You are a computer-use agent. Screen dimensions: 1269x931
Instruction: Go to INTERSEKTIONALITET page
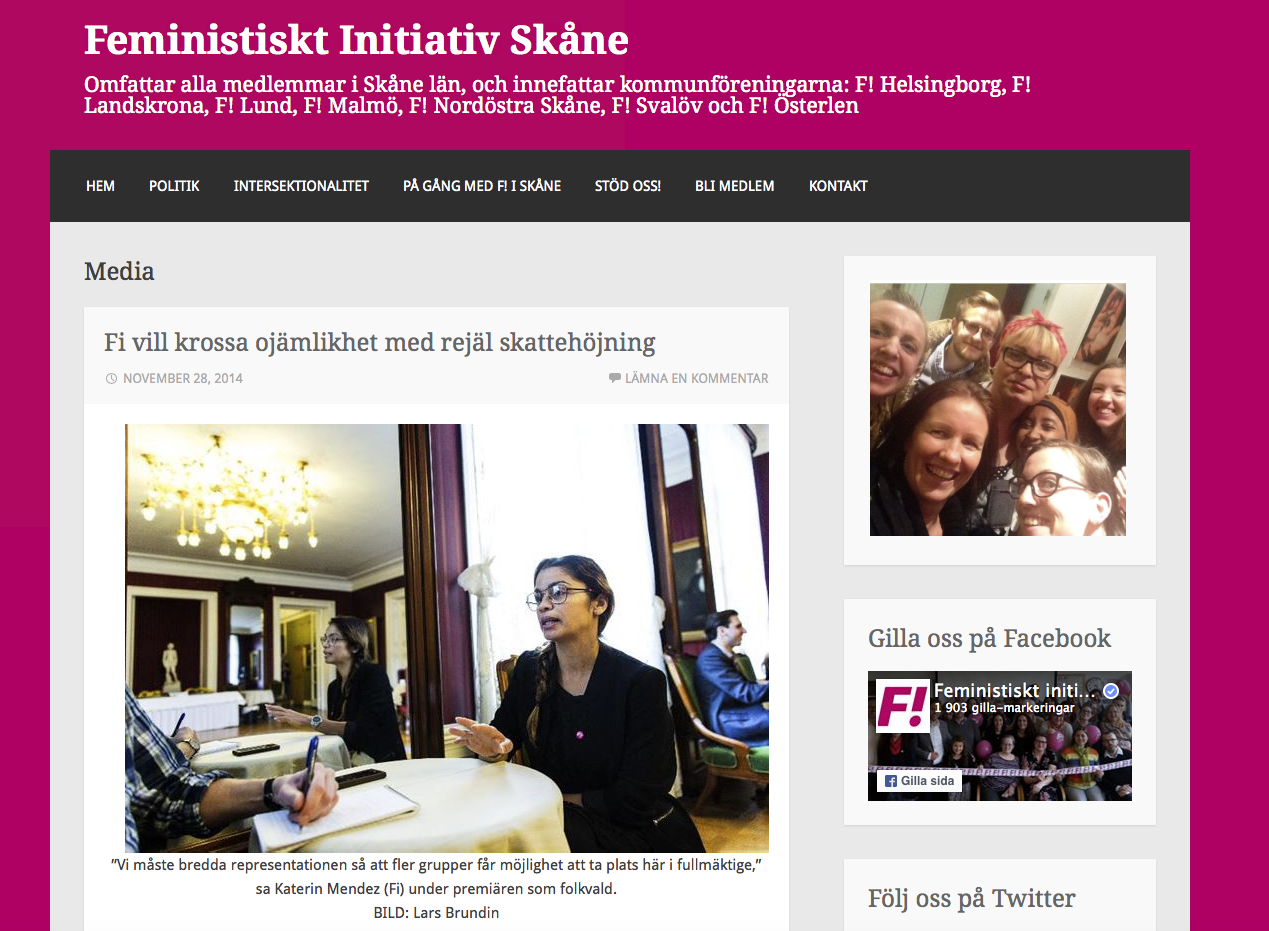pos(301,186)
